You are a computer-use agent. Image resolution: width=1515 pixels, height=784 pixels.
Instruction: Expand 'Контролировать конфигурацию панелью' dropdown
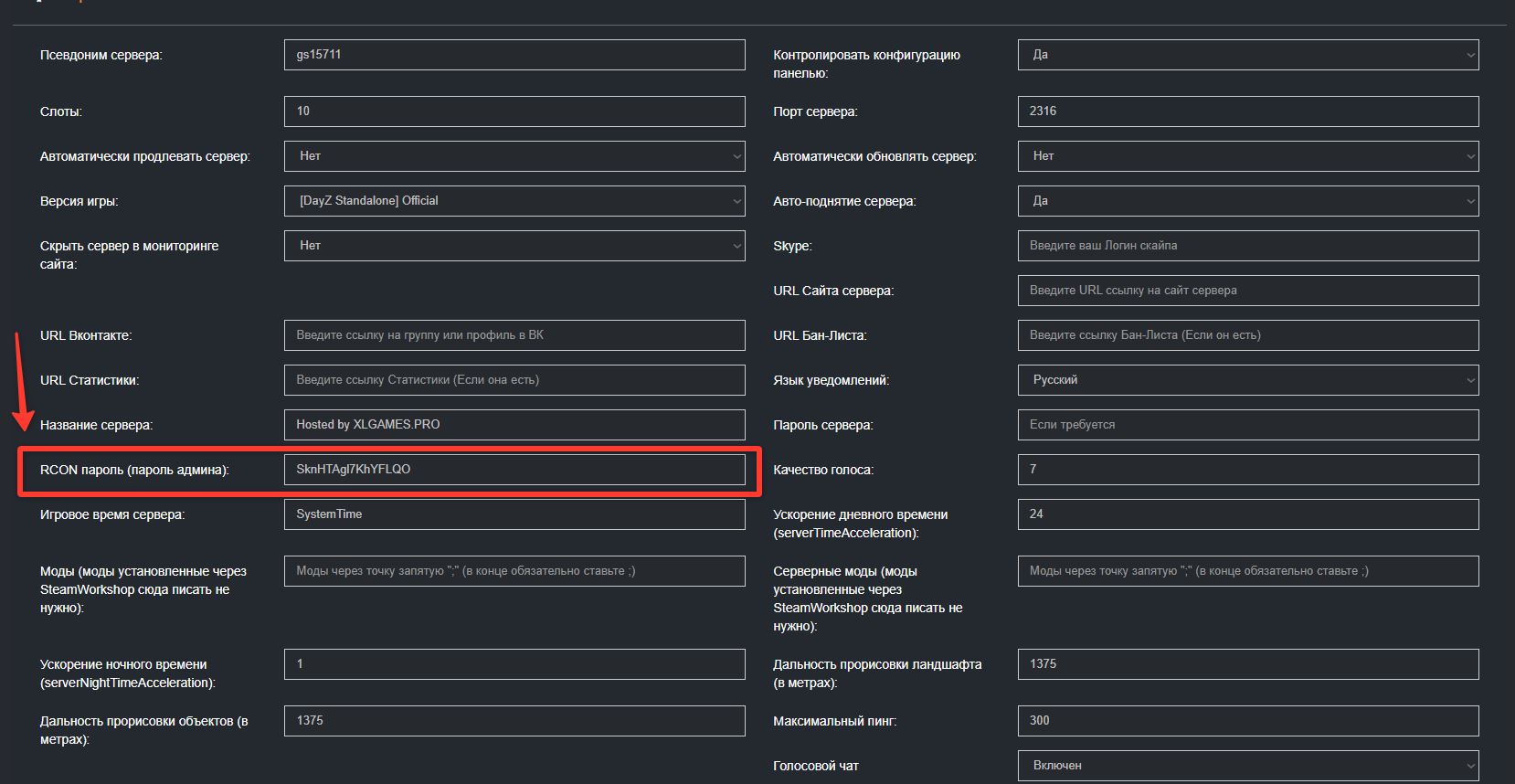(1247, 55)
